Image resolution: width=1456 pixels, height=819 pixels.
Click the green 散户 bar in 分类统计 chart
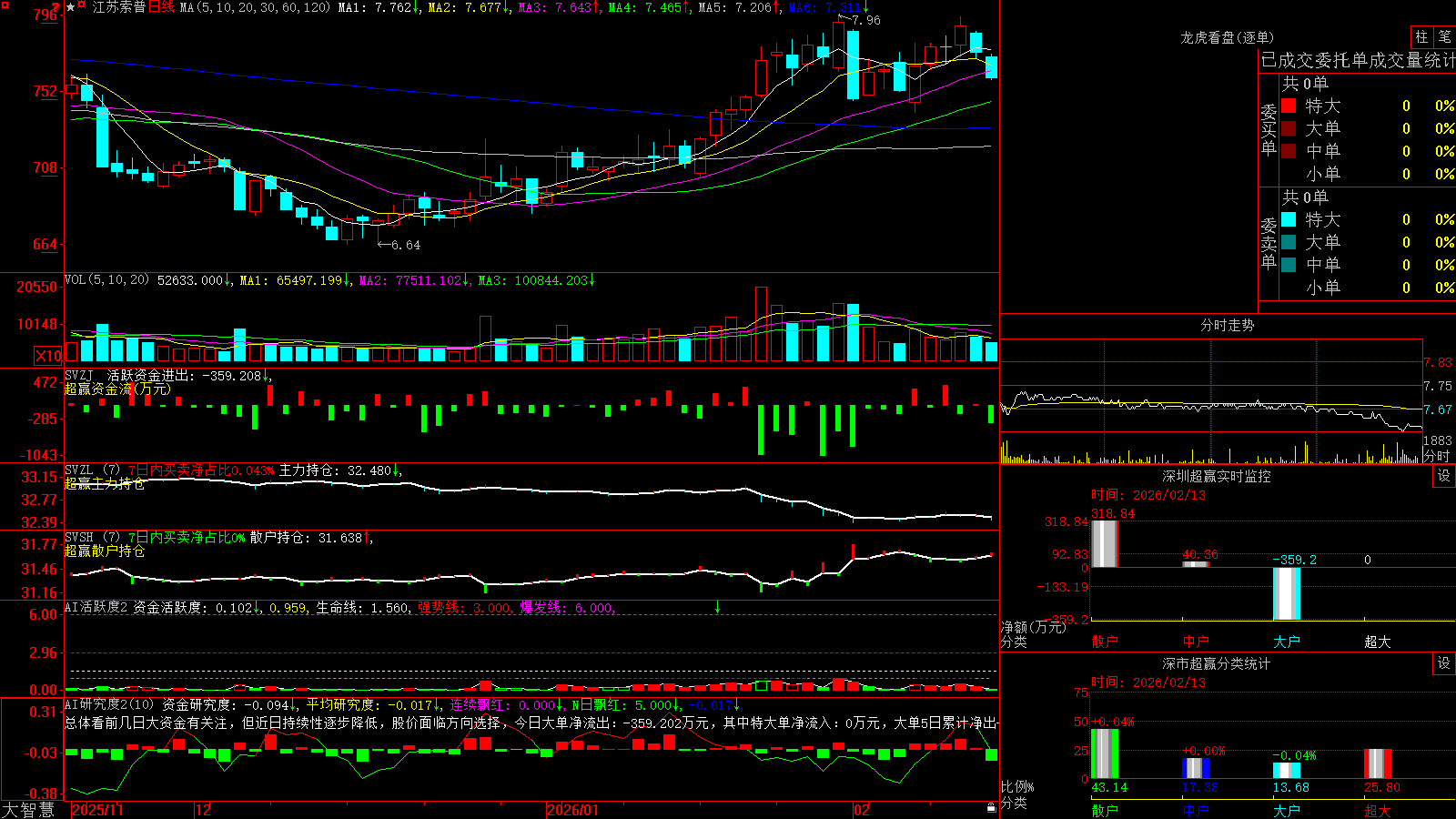(1104, 753)
